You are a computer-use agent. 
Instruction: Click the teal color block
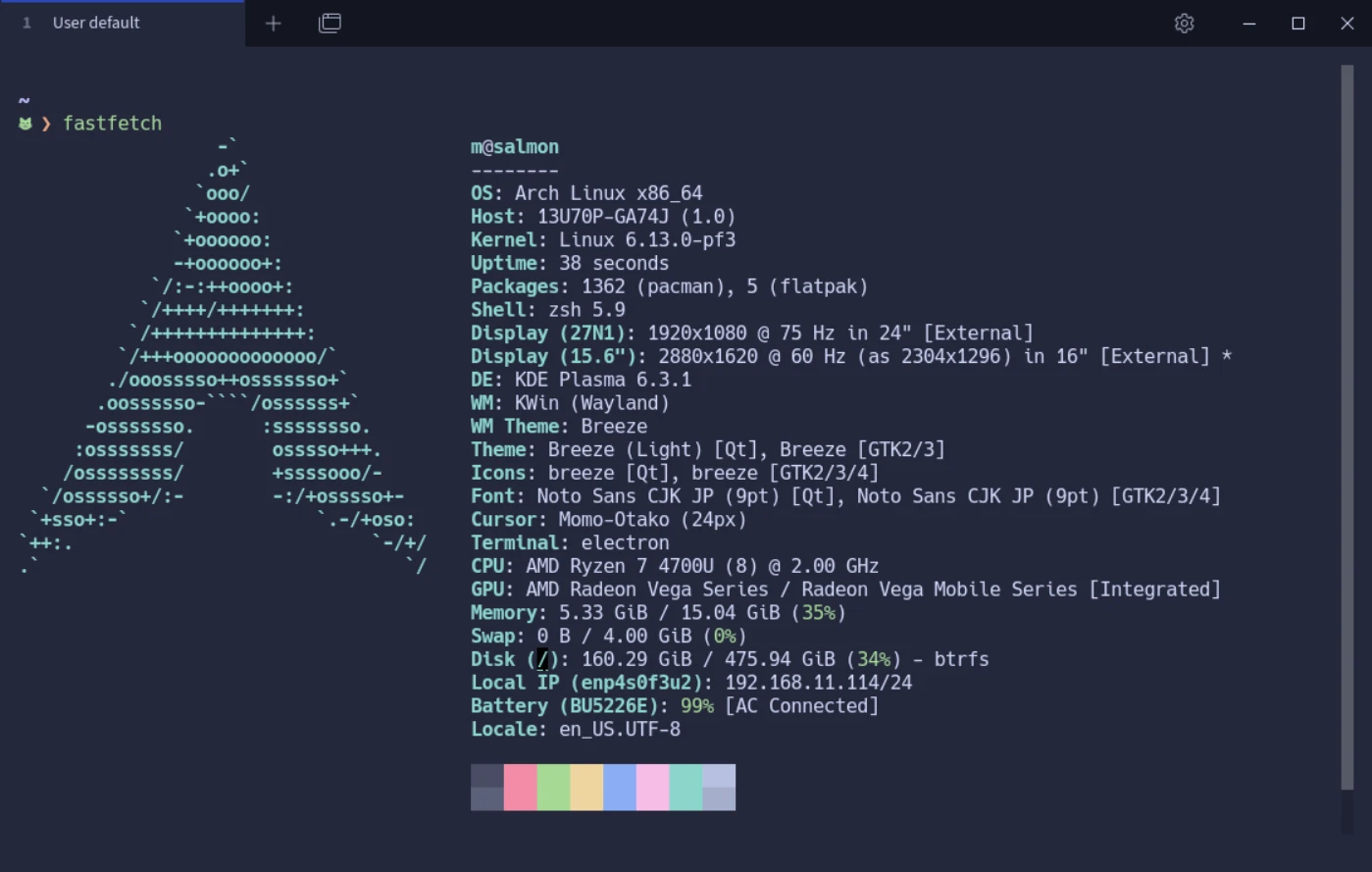(686, 788)
